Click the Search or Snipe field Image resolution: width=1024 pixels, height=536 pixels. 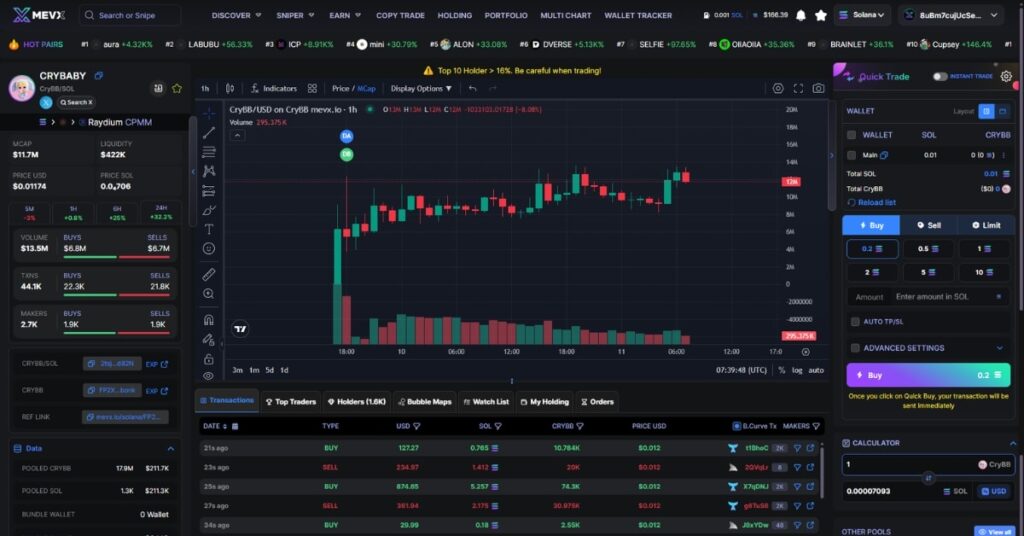coord(130,15)
